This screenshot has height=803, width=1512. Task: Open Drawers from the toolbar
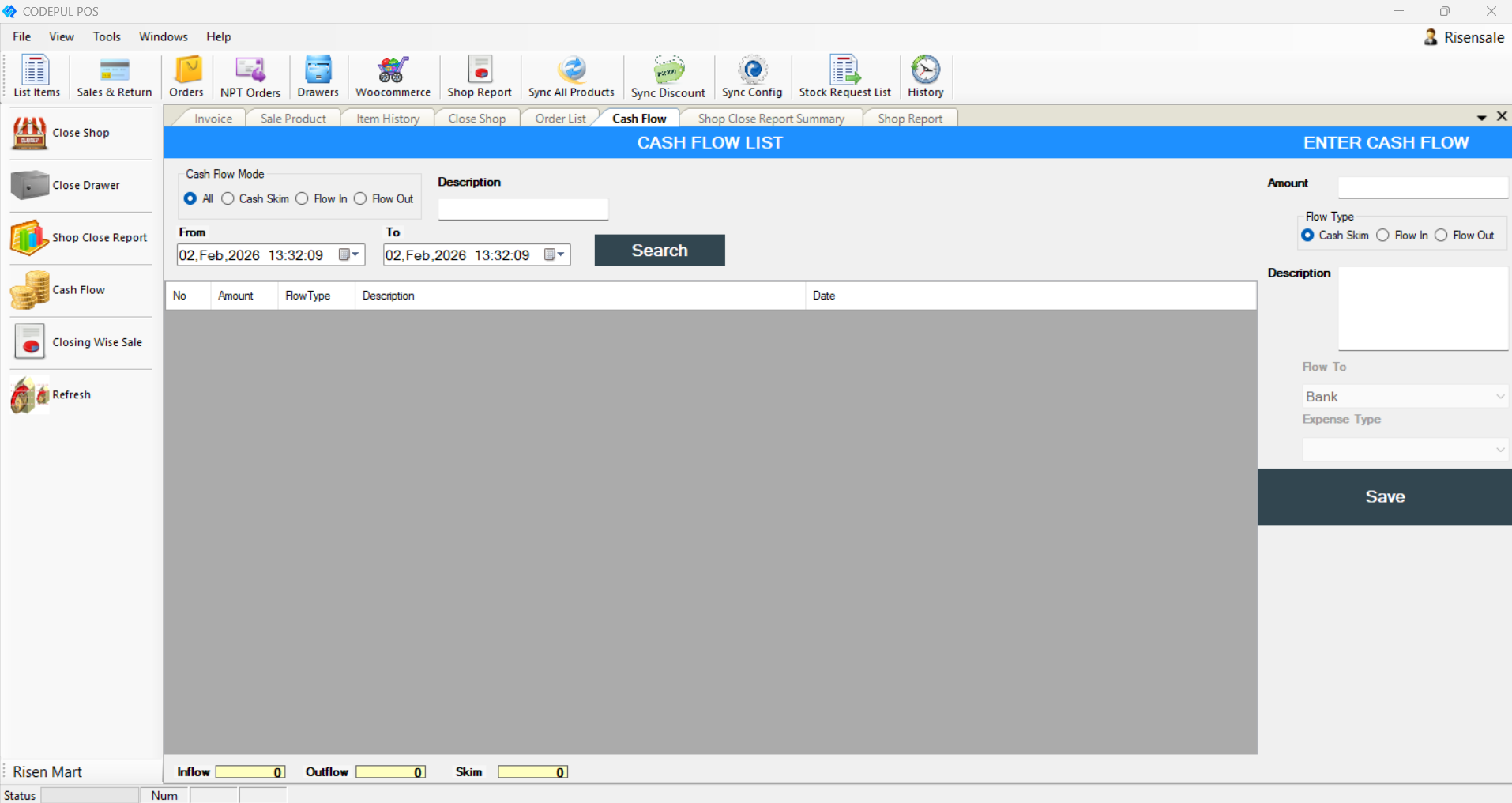(318, 76)
